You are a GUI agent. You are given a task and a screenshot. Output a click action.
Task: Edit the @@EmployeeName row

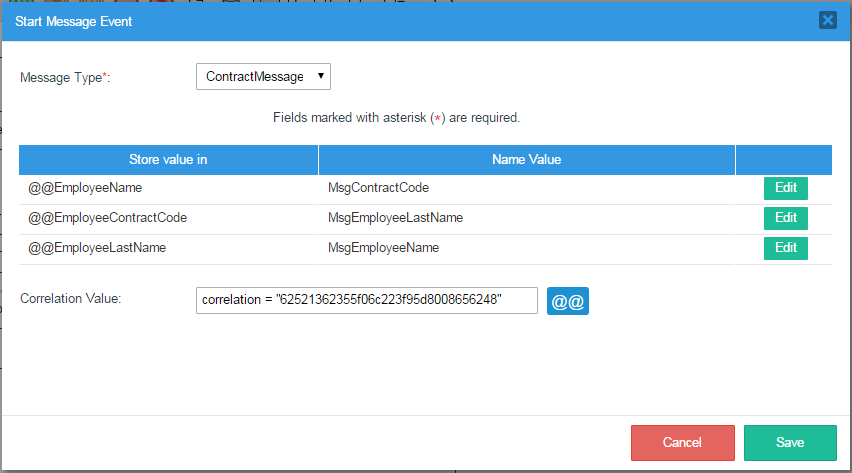click(x=785, y=188)
